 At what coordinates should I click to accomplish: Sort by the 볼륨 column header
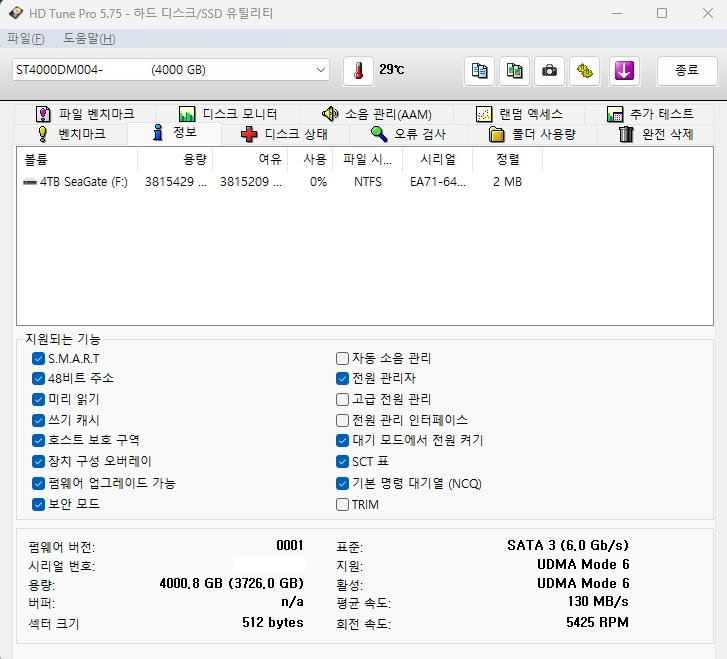(x=77, y=160)
